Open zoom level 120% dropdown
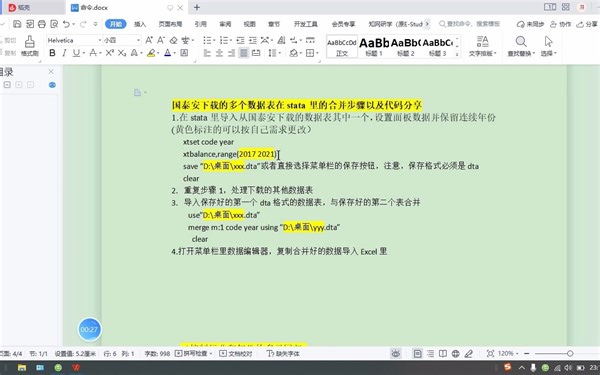The height and width of the screenshot is (375, 600). [x=517, y=354]
